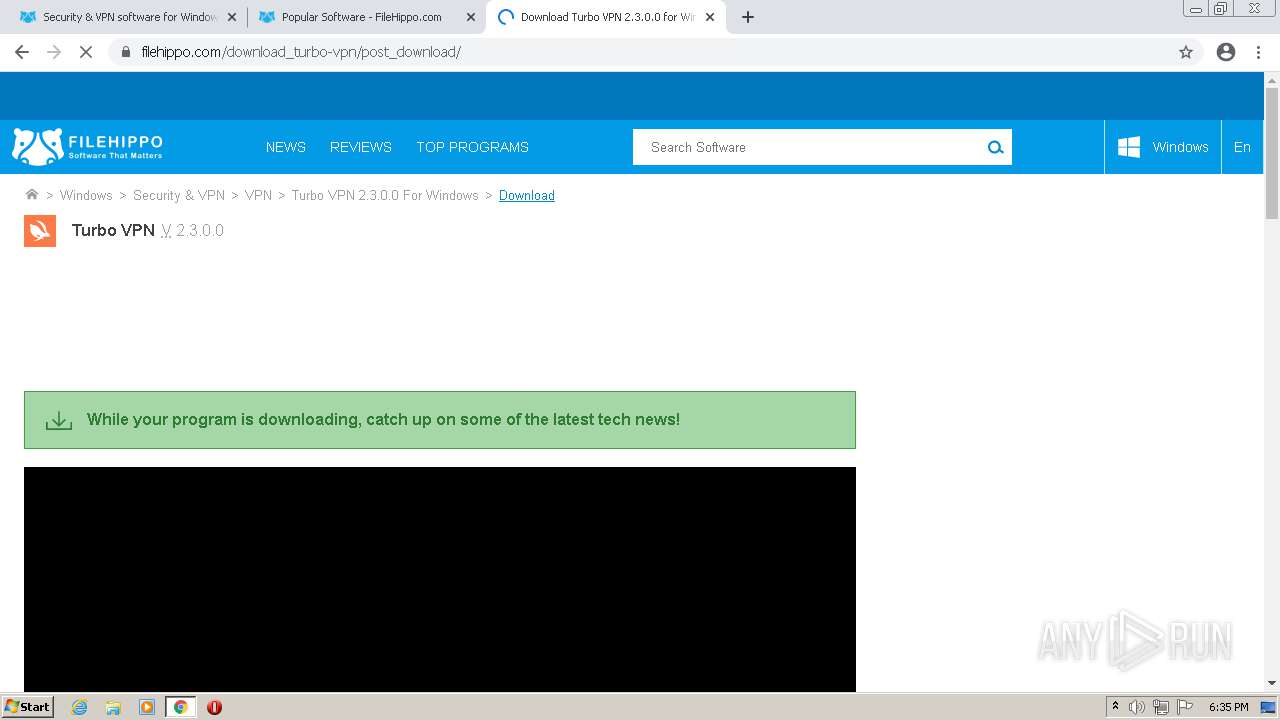Click the downloading notice banner text
1280x720 pixels.
(x=383, y=419)
